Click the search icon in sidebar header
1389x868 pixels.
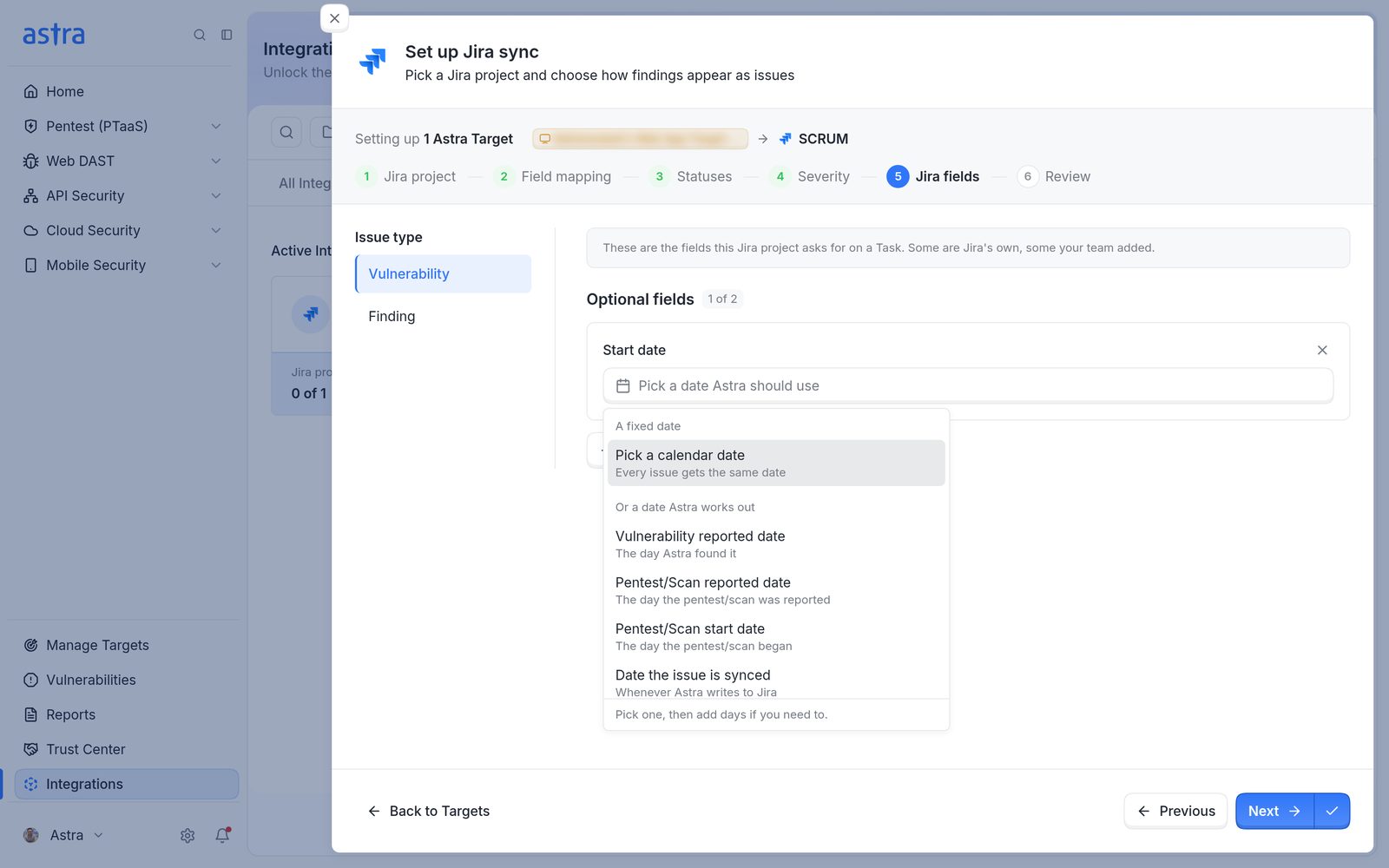(x=200, y=35)
